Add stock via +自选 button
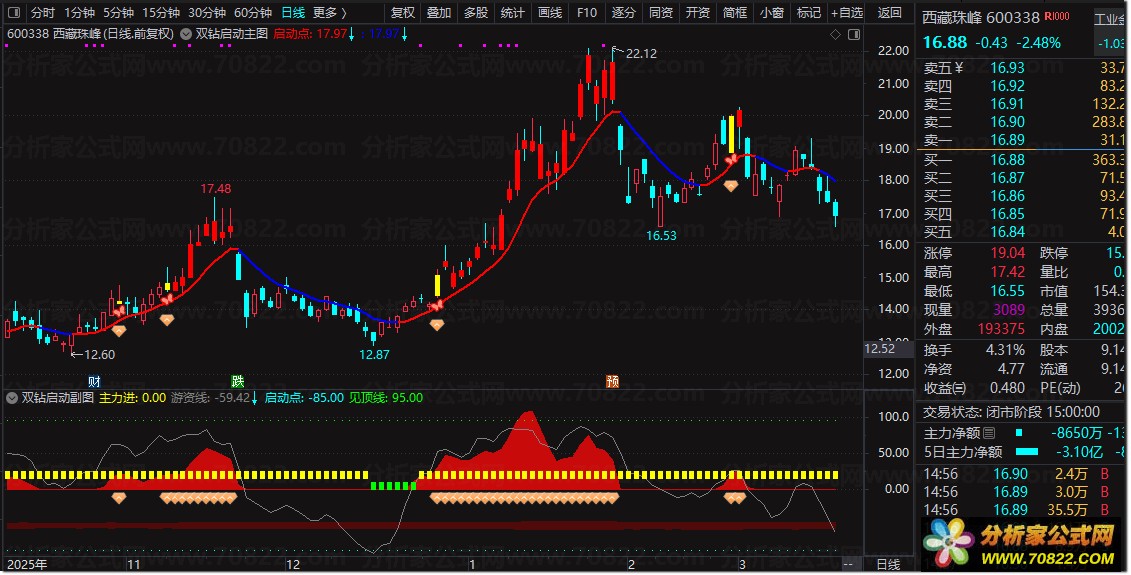1131x575 pixels. [x=846, y=13]
